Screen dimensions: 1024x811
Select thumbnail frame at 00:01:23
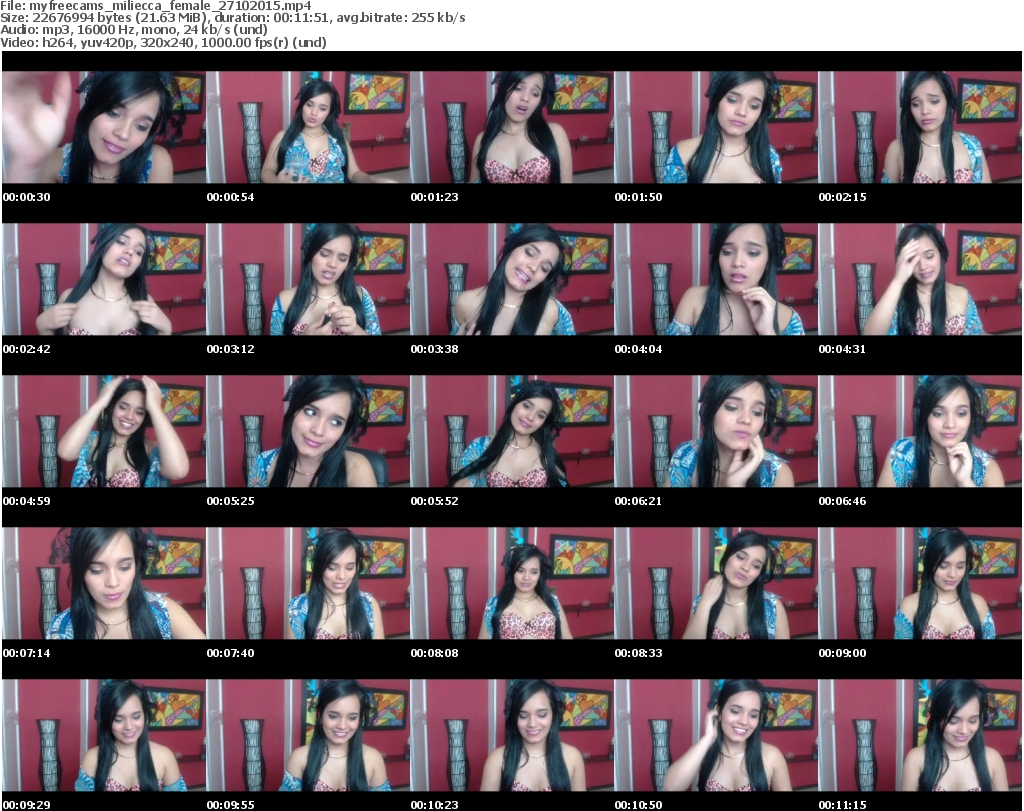[x=512, y=127]
